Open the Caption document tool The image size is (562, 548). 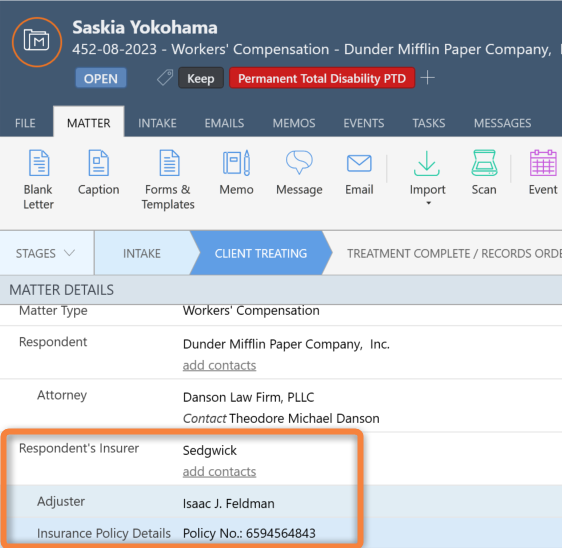pos(99,173)
